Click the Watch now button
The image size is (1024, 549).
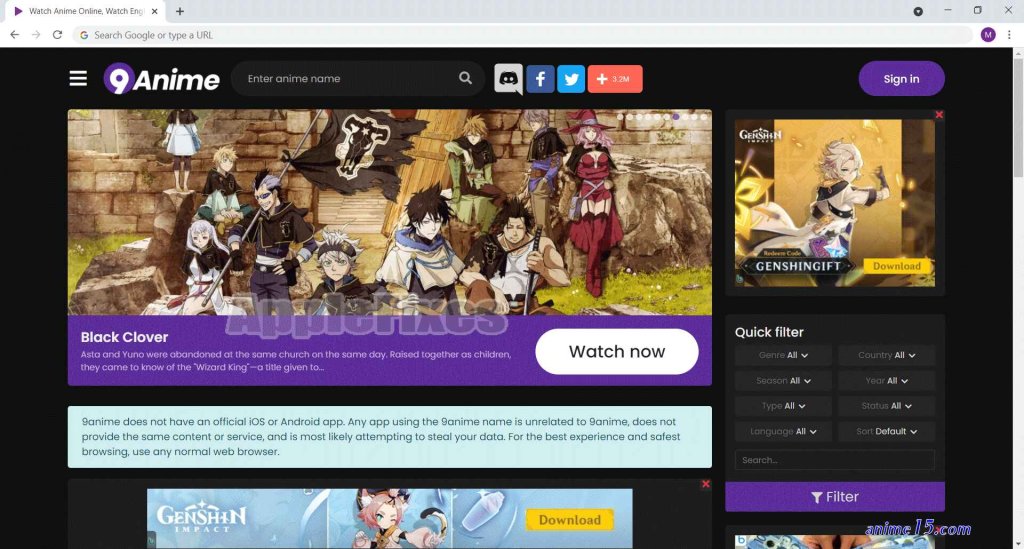616,351
